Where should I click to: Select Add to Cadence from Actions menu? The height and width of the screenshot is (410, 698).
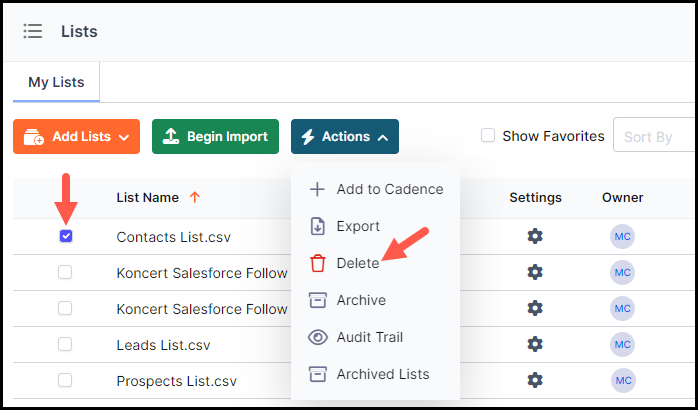point(376,189)
